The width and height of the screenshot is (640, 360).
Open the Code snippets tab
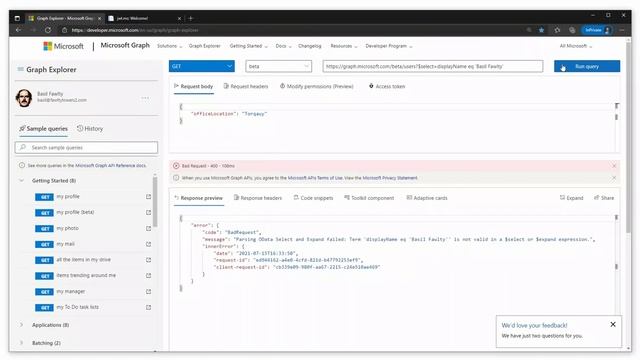coord(313,198)
